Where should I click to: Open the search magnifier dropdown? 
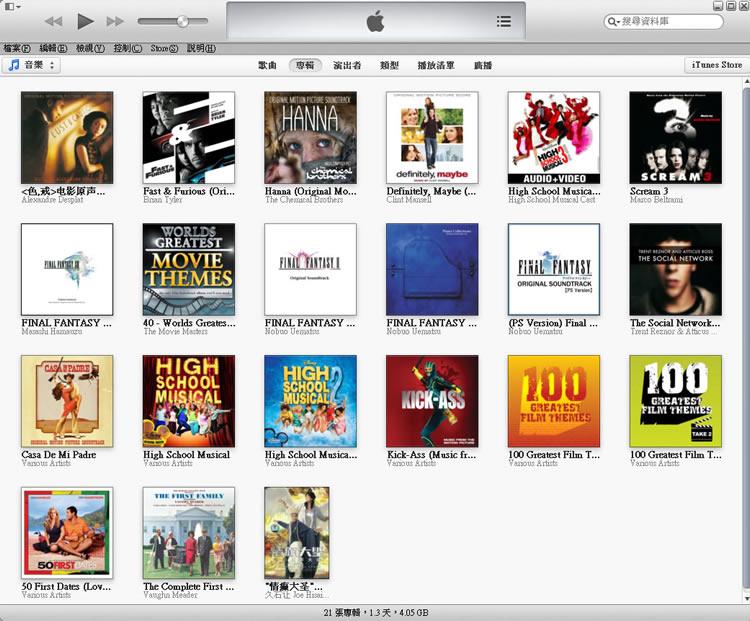point(613,22)
